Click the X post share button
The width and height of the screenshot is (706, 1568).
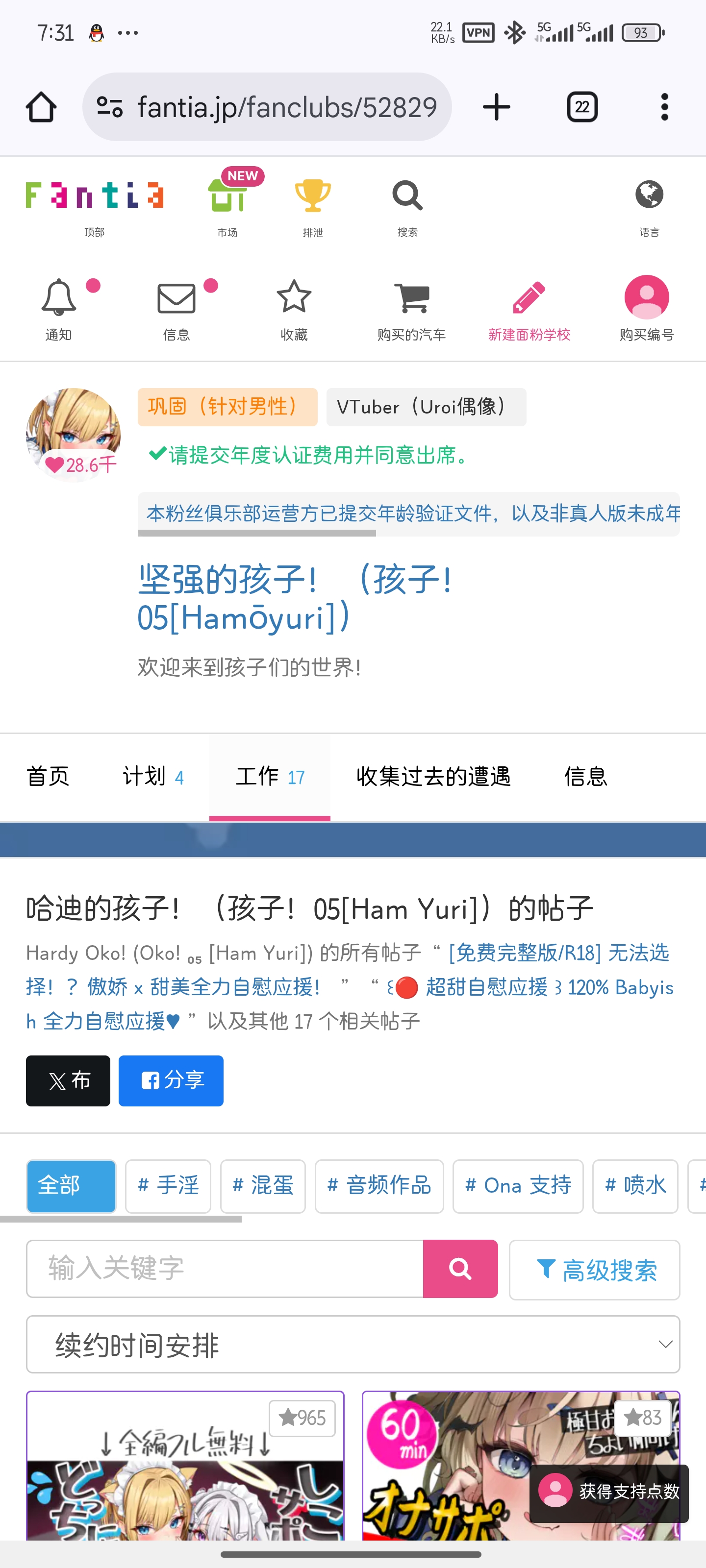(x=68, y=1080)
